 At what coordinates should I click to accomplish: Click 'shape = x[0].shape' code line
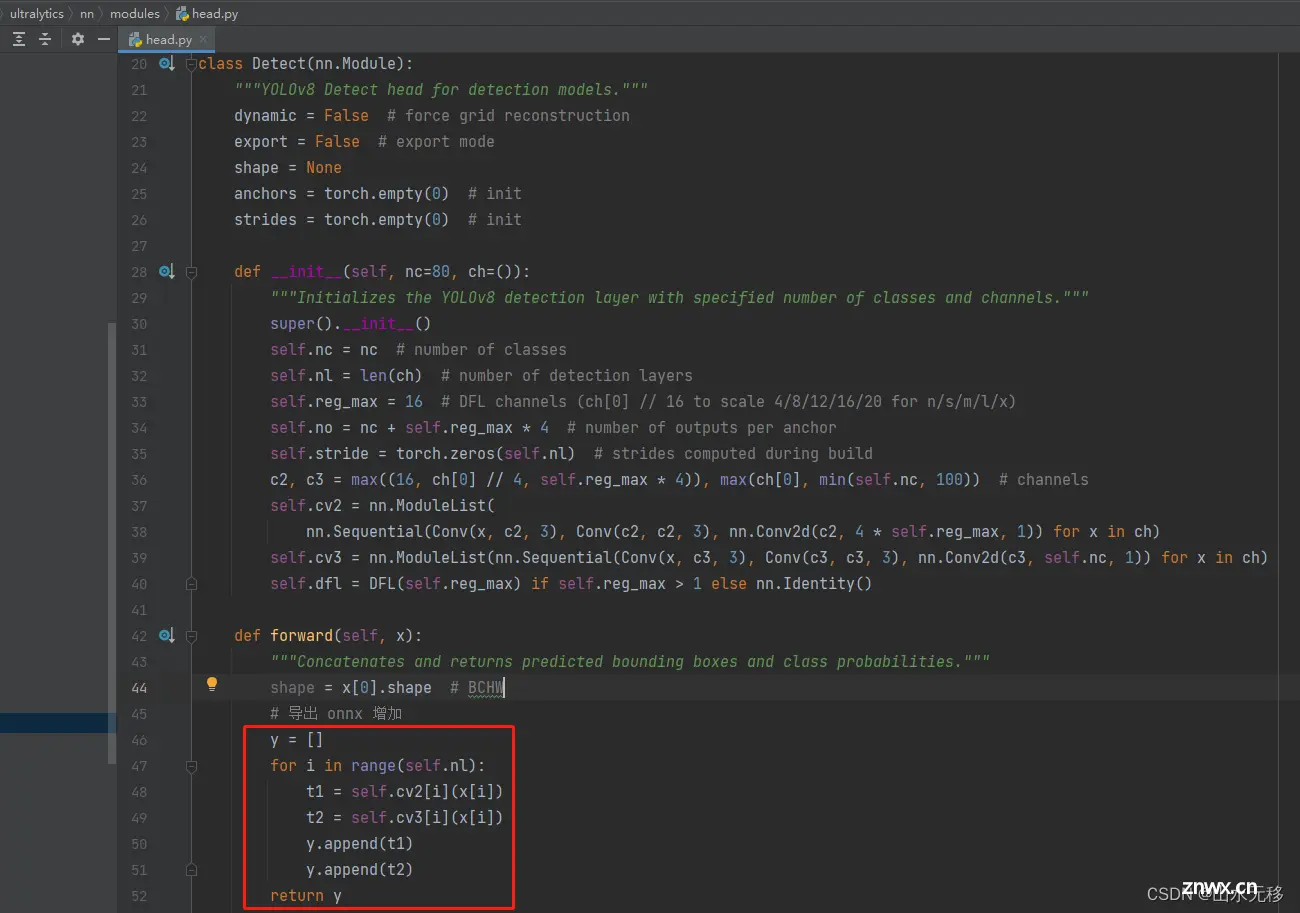pos(387,688)
